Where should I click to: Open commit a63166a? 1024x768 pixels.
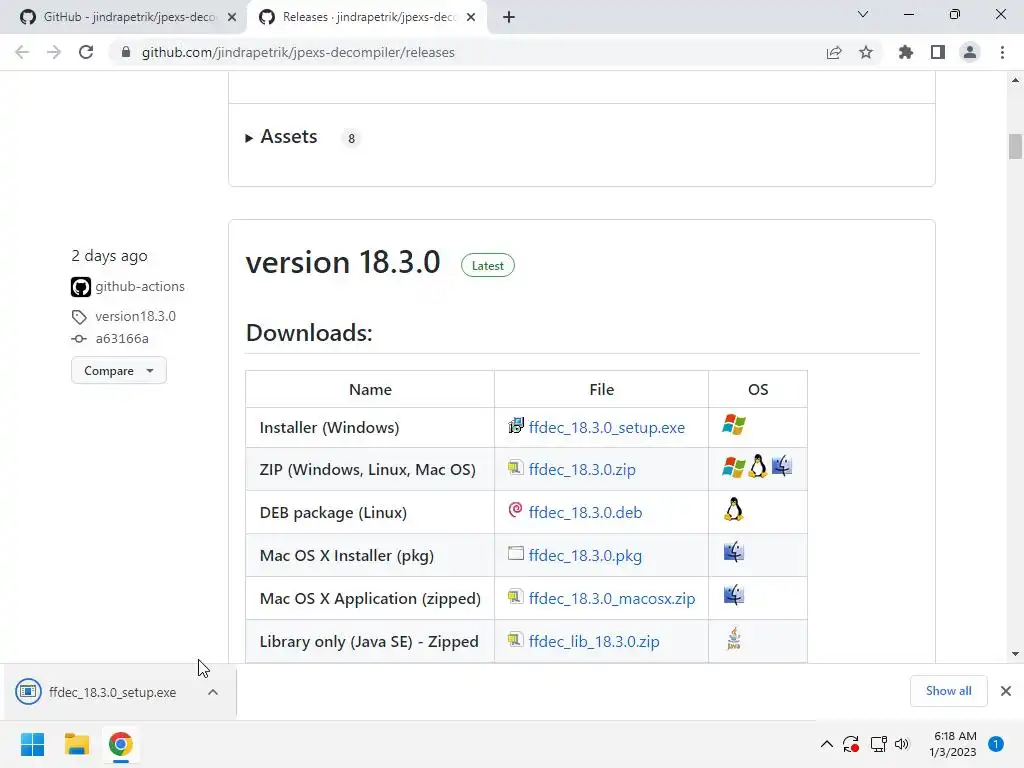[122, 338]
